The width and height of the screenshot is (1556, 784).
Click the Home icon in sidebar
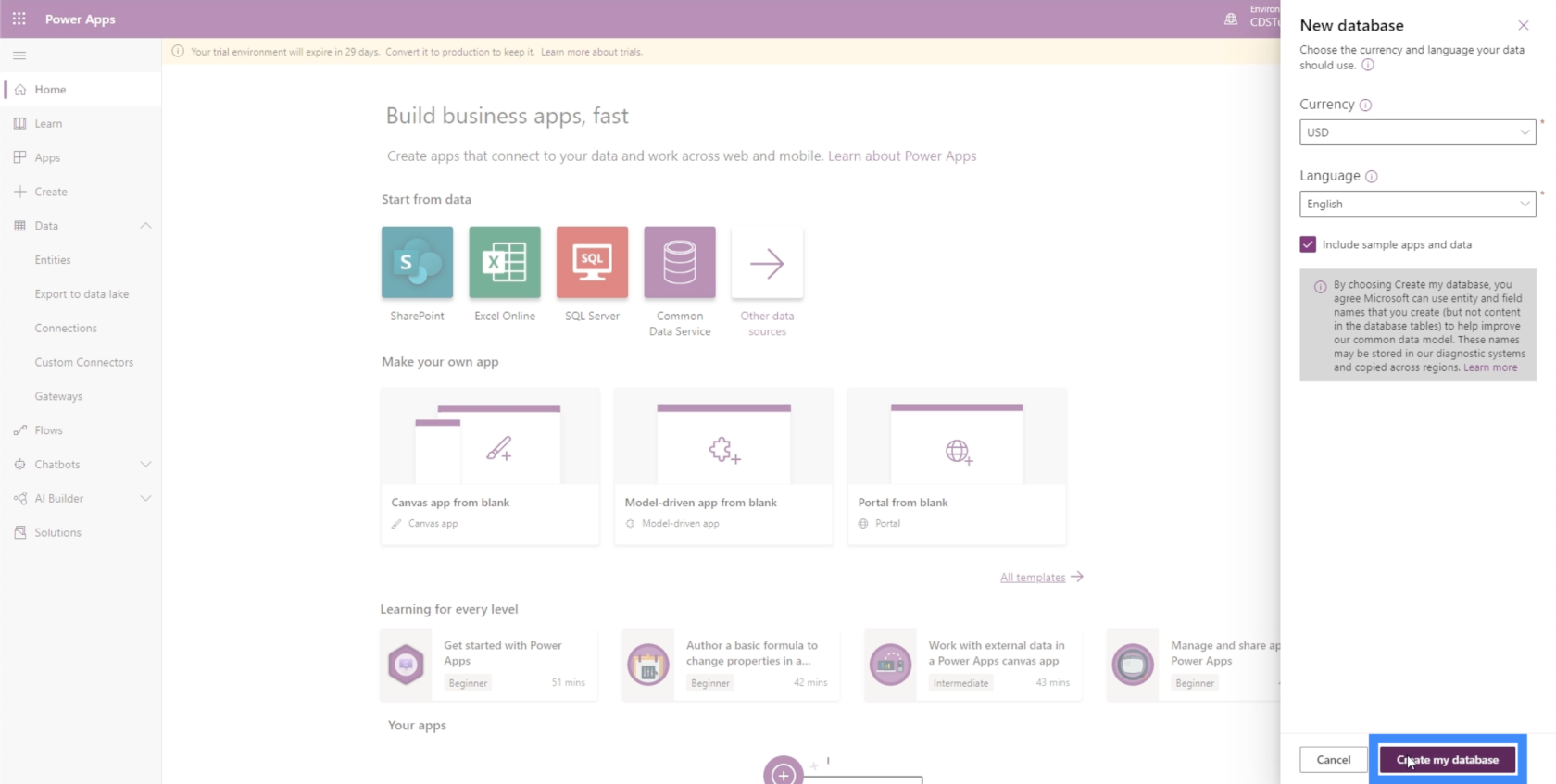click(x=20, y=90)
